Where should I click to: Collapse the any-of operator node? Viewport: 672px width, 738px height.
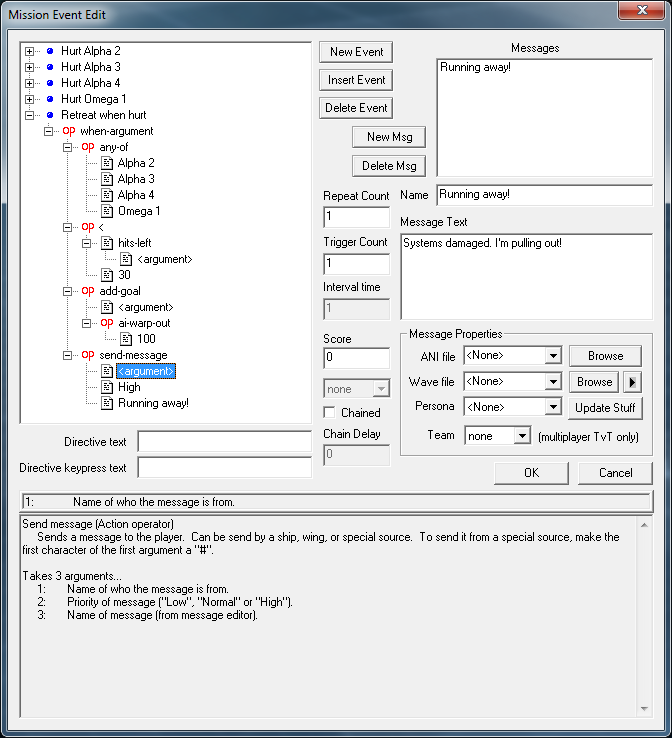(x=67, y=147)
